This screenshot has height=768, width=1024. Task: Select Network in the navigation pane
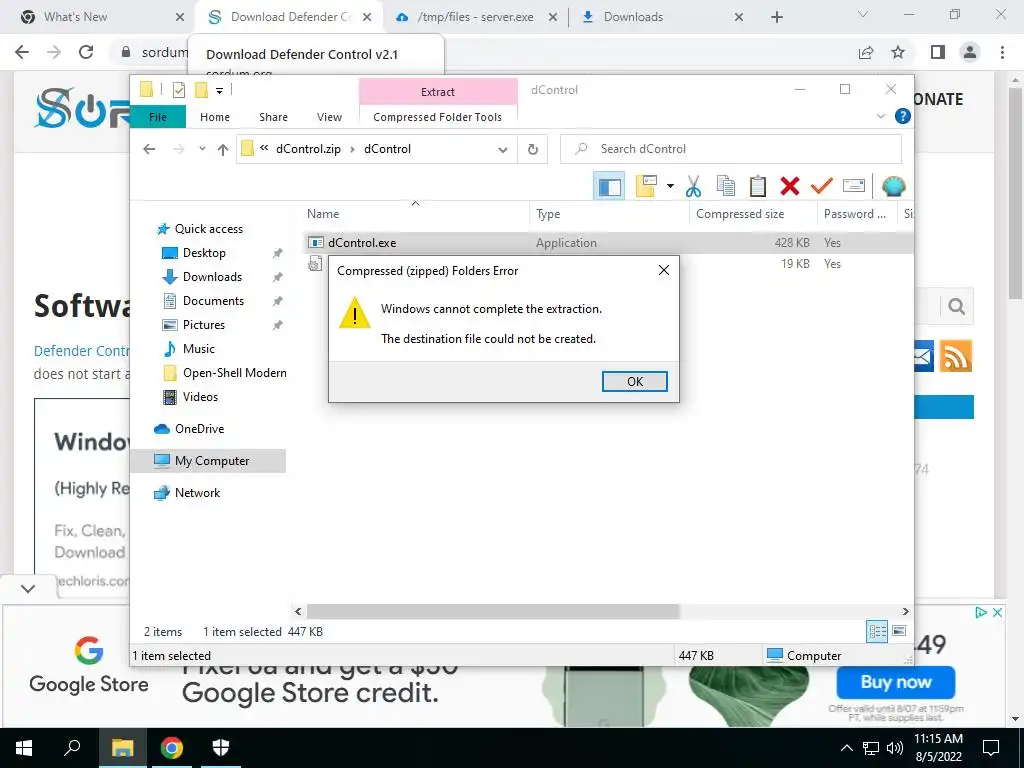coord(197,493)
